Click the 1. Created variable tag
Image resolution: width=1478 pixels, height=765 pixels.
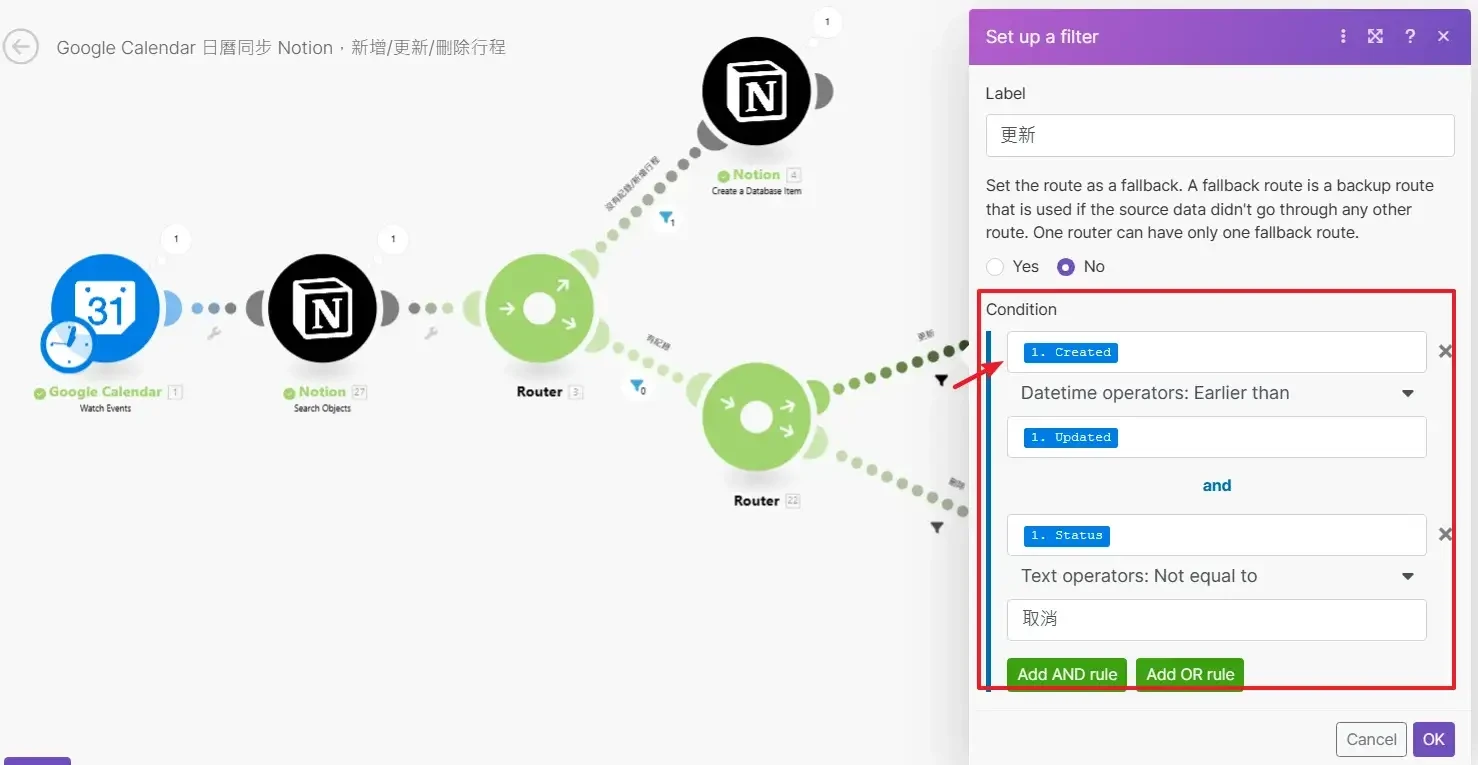pyautogui.click(x=1071, y=352)
